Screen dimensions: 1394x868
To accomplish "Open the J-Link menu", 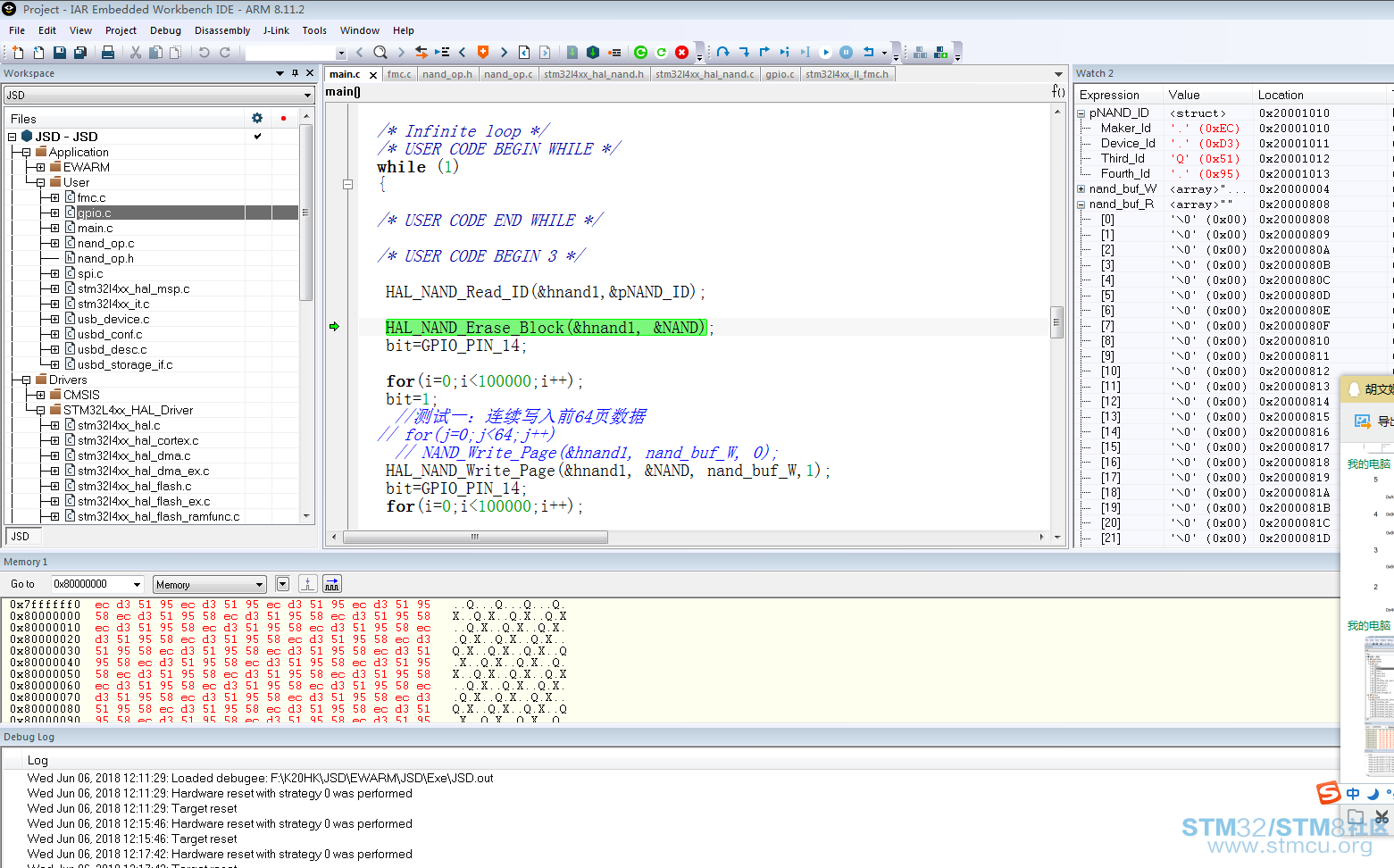I will click(276, 30).
